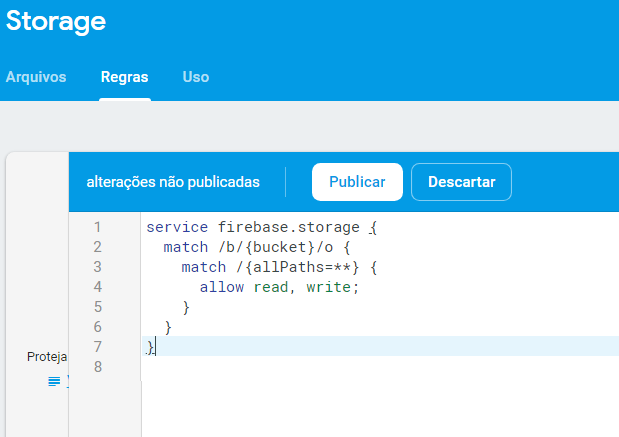The width and height of the screenshot is (619, 437).
Task: Click the word 'write' in line 4
Action: pos(328,287)
